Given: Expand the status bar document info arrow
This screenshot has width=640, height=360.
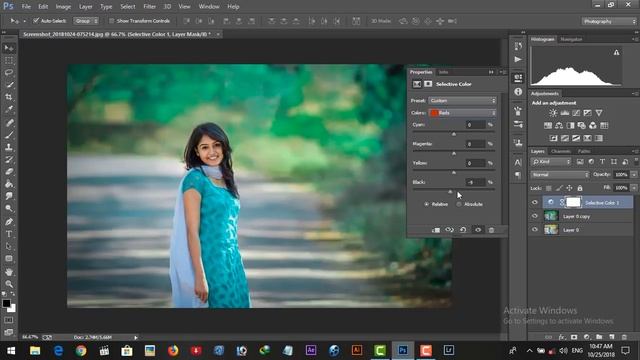Looking at the screenshot, I should 136,338.
